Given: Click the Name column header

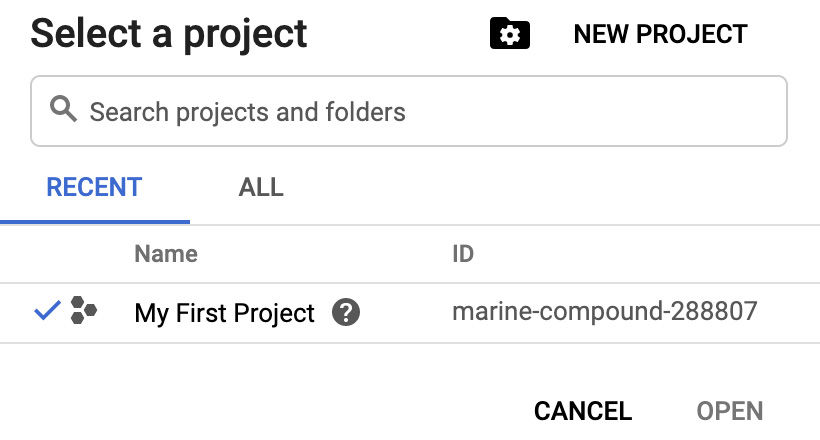Looking at the screenshot, I should (166, 254).
